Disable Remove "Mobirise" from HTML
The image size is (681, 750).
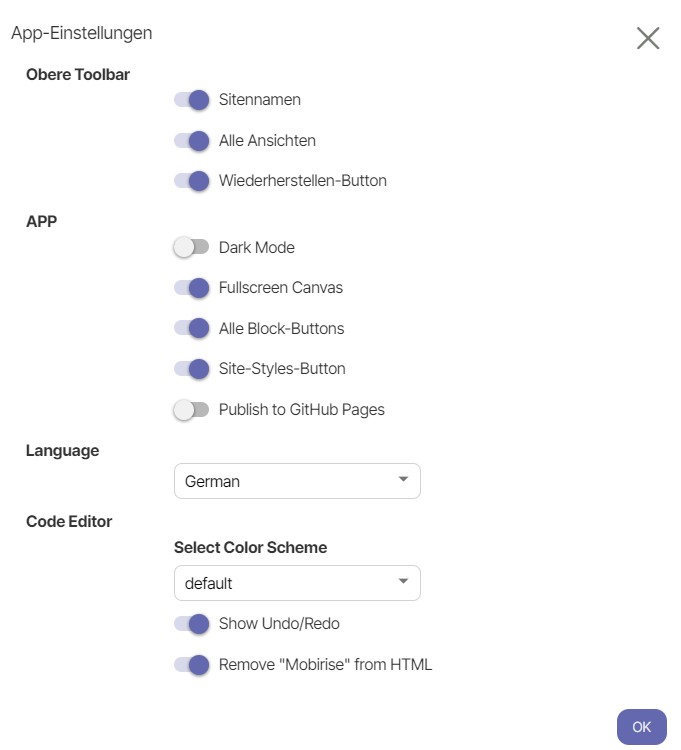click(191, 664)
